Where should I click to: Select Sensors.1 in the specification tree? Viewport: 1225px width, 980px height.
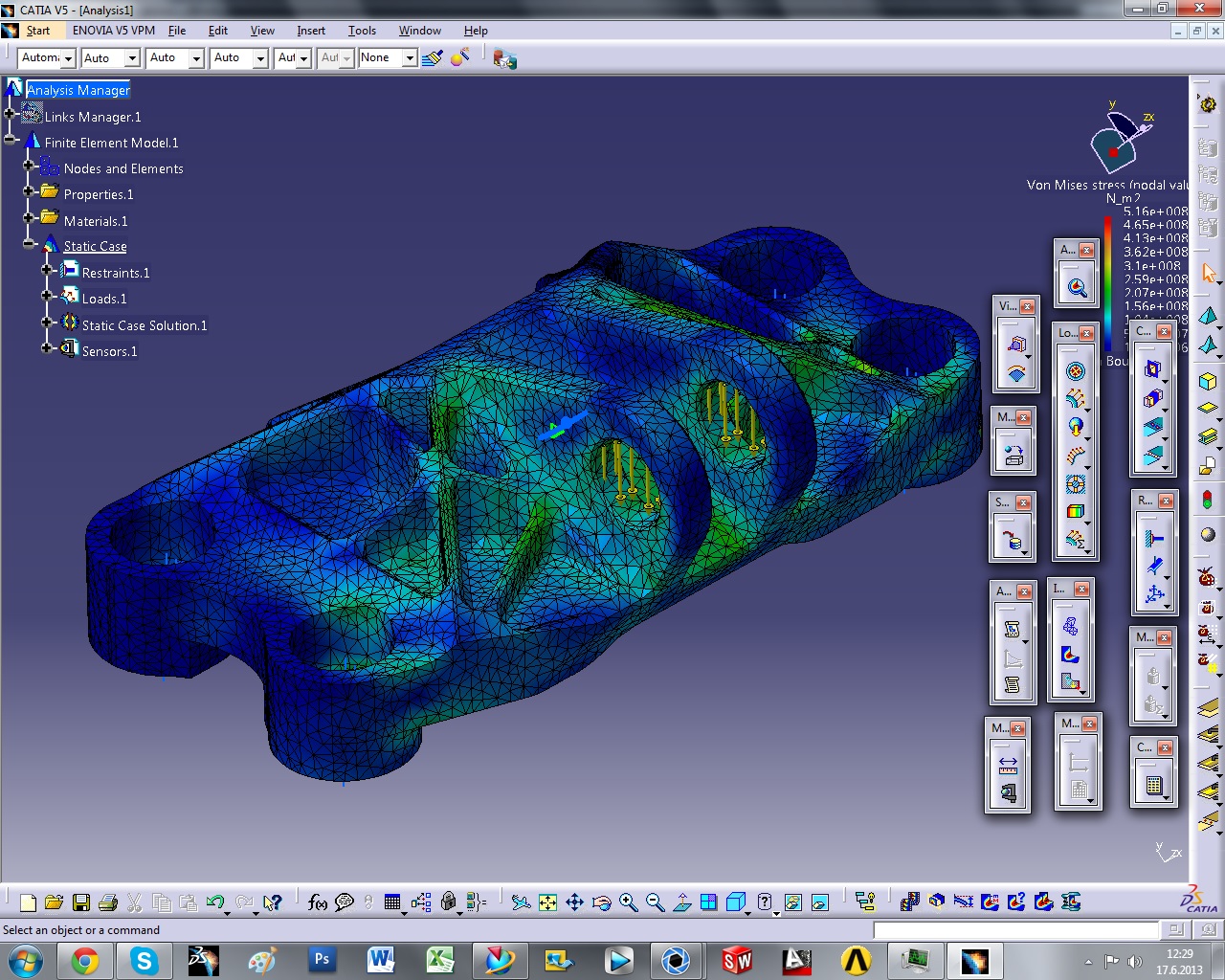click(109, 351)
